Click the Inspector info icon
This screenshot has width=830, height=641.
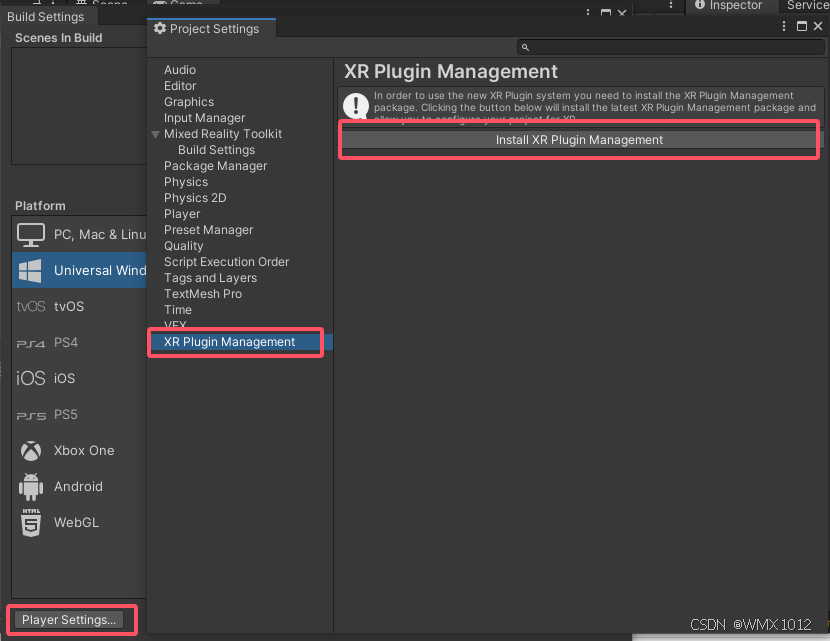pyautogui.click(x=700, y=5)
